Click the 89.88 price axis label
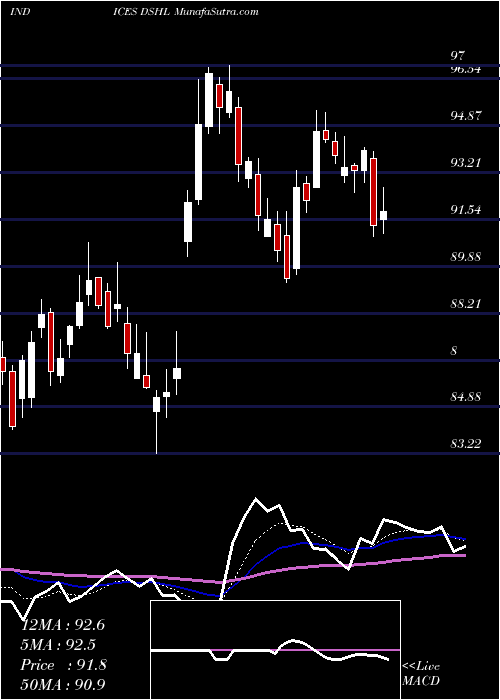The height and width of the screenshot is (700, 500). (466, 257)
